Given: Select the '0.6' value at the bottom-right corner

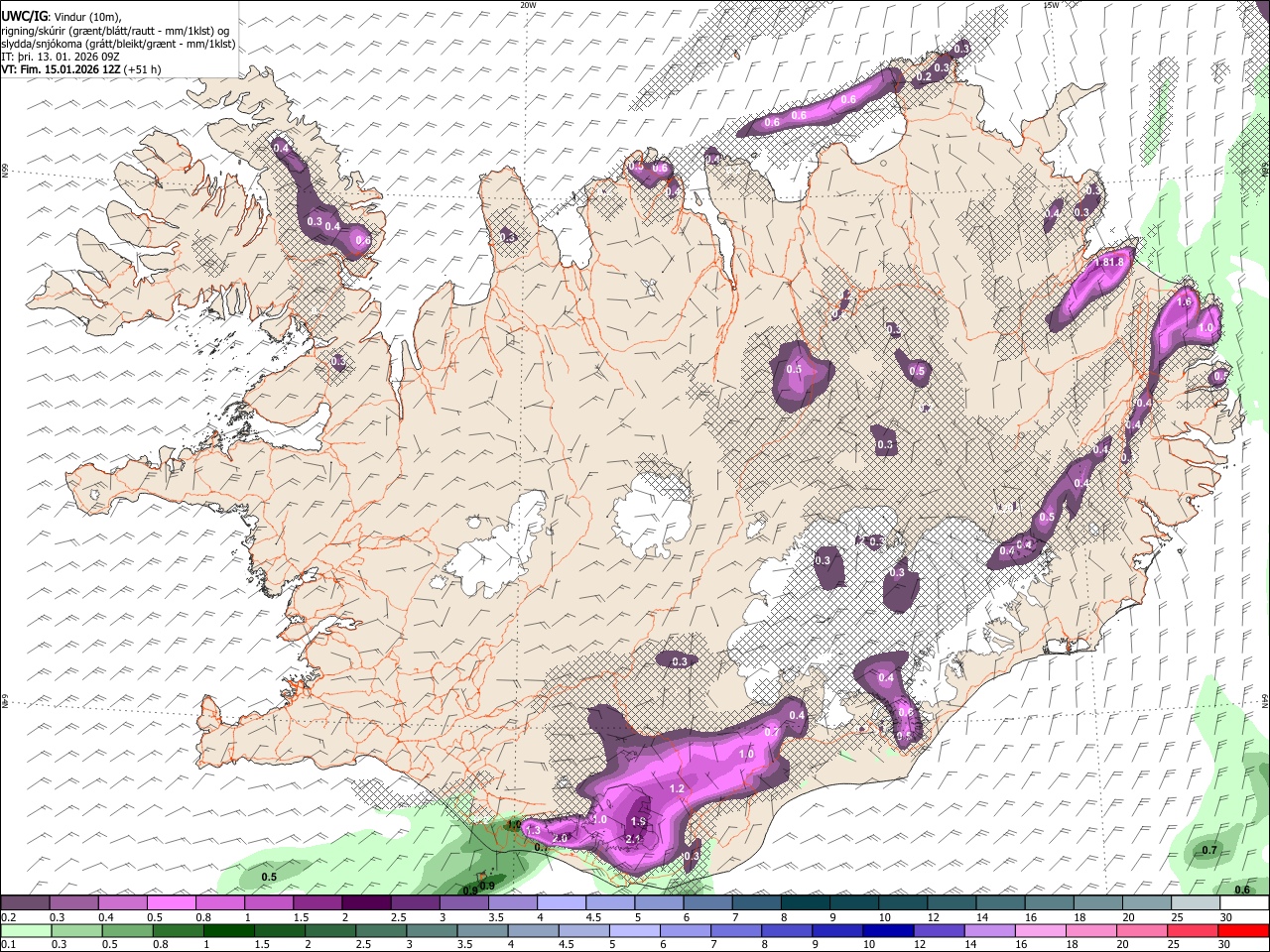Looking at the screenshot, I should (1242, 890).
